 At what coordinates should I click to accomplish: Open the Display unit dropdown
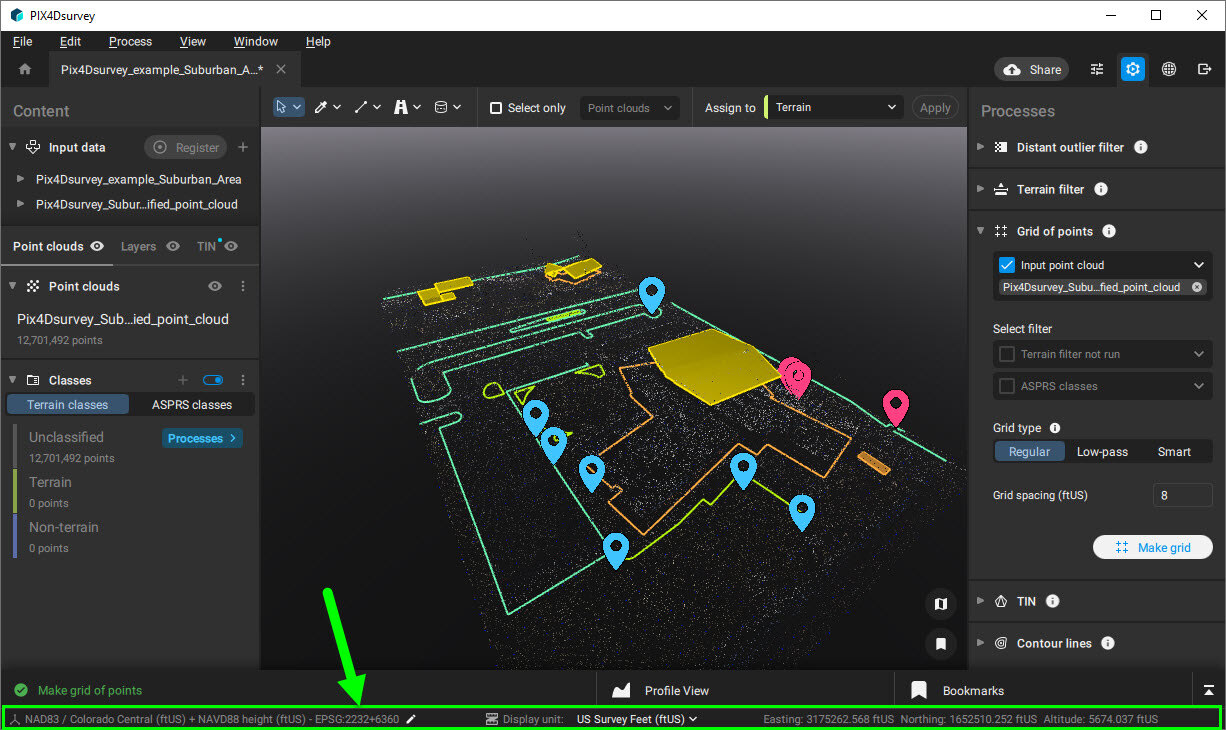point(637,718)
